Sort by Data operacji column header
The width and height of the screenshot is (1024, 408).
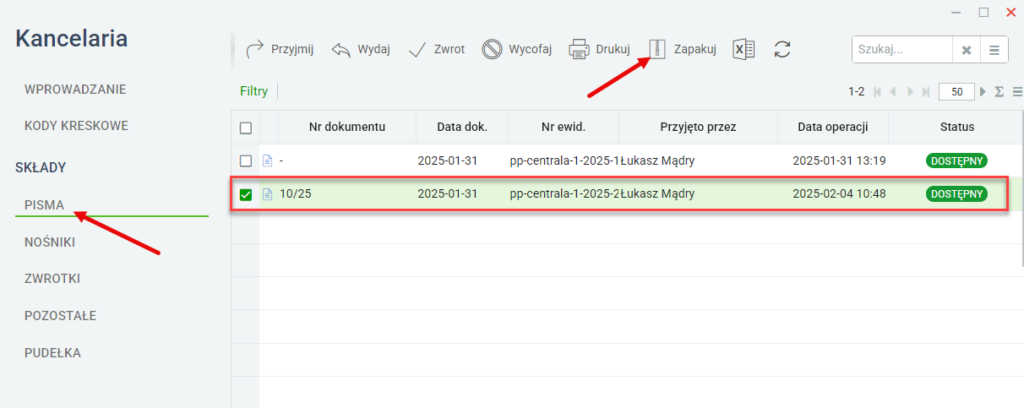[833, 127]
